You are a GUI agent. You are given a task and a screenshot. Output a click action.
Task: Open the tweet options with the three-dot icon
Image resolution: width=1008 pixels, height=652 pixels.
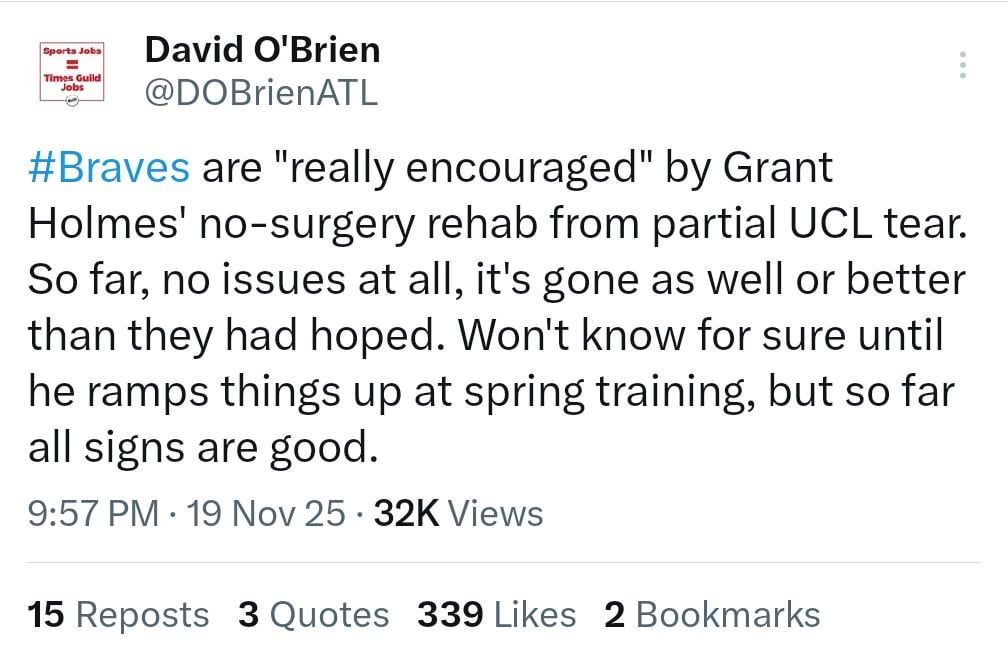click(x=963, y=66)
